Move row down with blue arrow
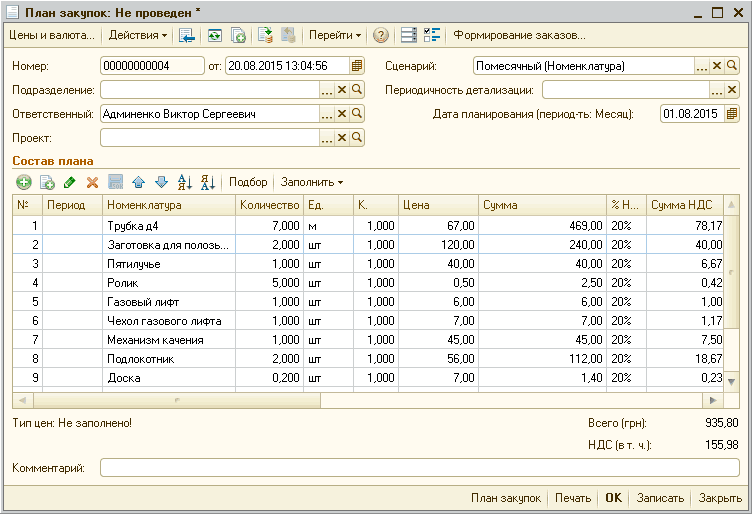 160,182
